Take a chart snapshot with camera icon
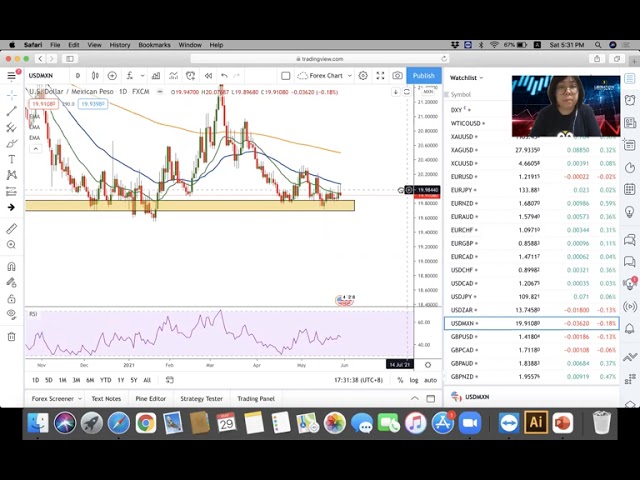Viewport: 640px width, 480px height. coord(397,76)
